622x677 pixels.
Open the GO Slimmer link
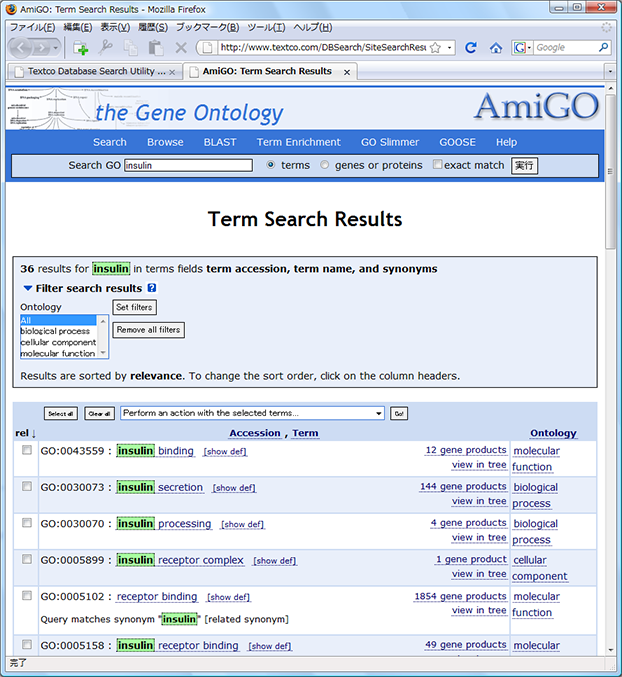(390, 142)
